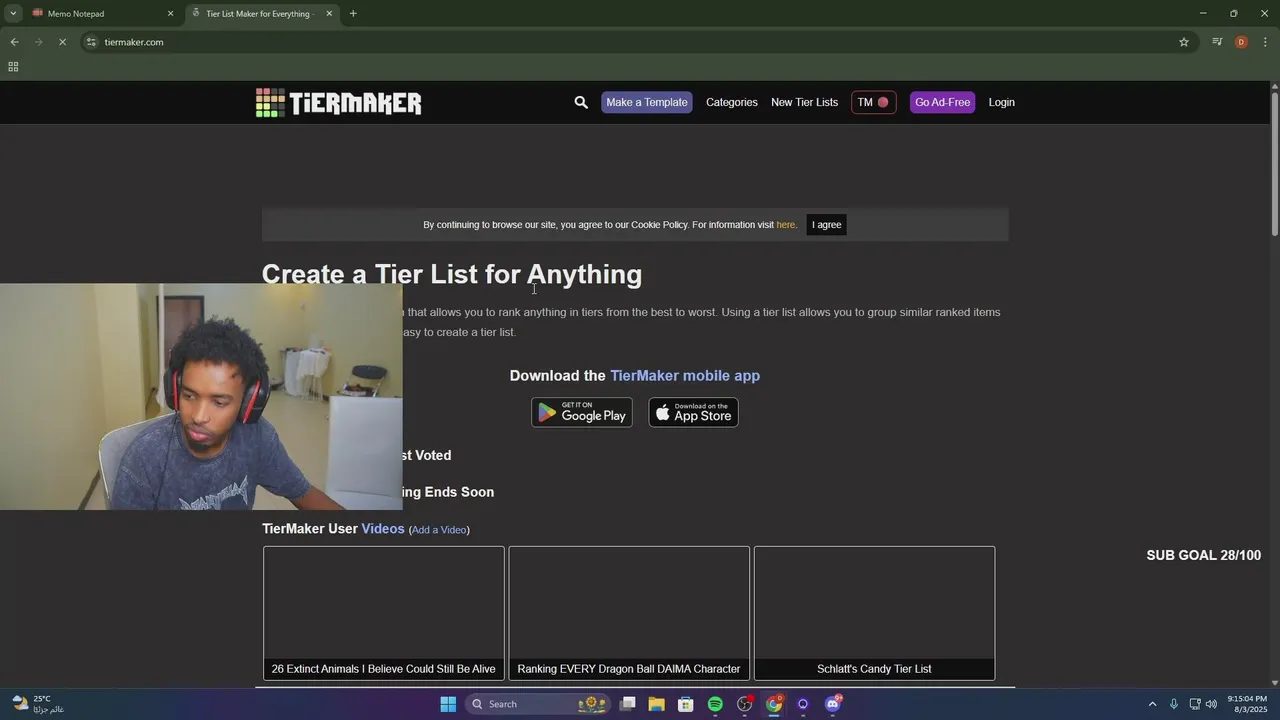The height and width of the screenshot is (720, 1280).
Task: Click the I agree cookie button
Action: coord(826,225)
